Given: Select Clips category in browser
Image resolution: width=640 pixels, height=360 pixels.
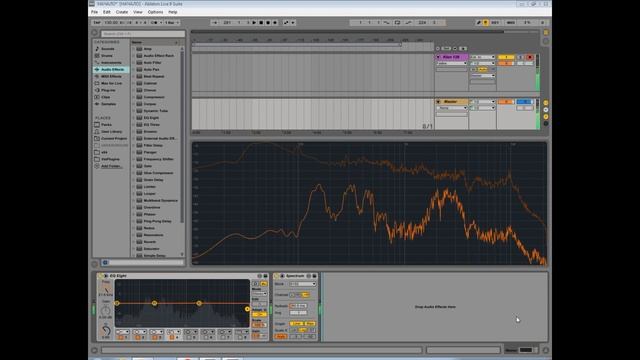Looking at the screenshot, I should pyautogui.click(x=105, y=97).
